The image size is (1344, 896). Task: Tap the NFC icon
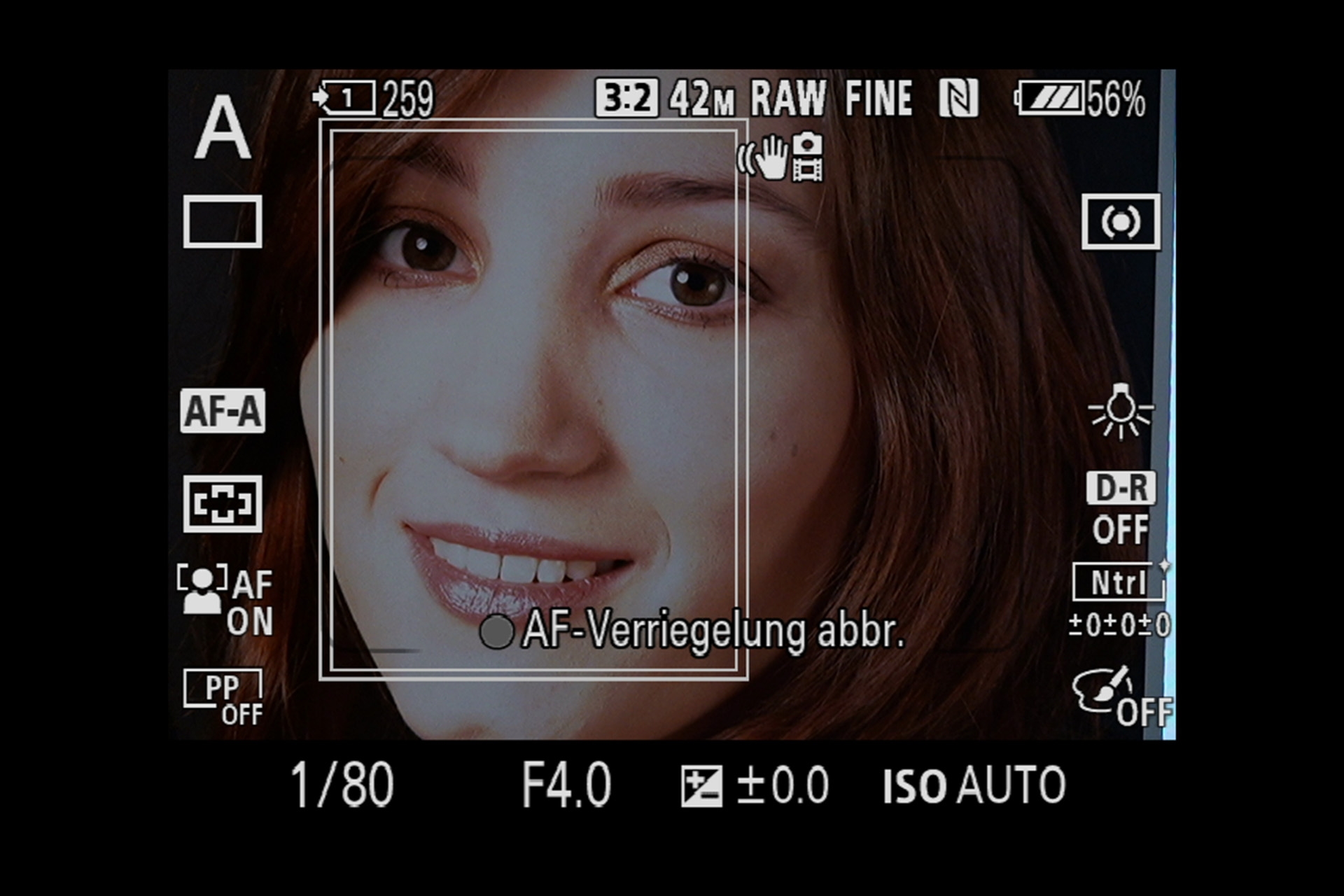coord(958,98)
